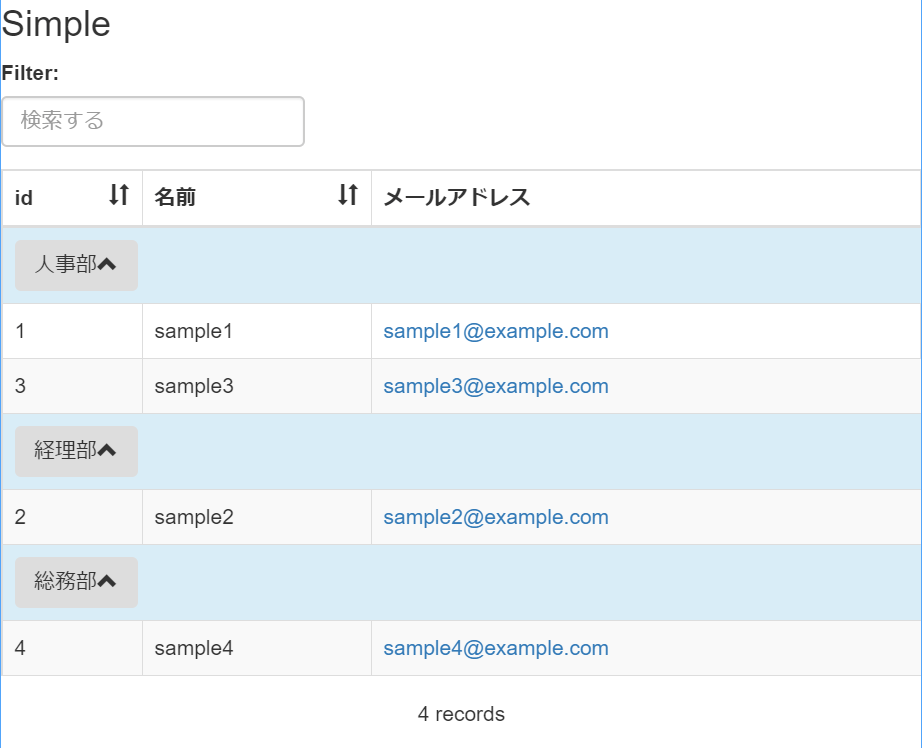Click the sort arrows icon in id column
Image resolution: width=922 pixels, height=748 pixels.
coord(119,195)
